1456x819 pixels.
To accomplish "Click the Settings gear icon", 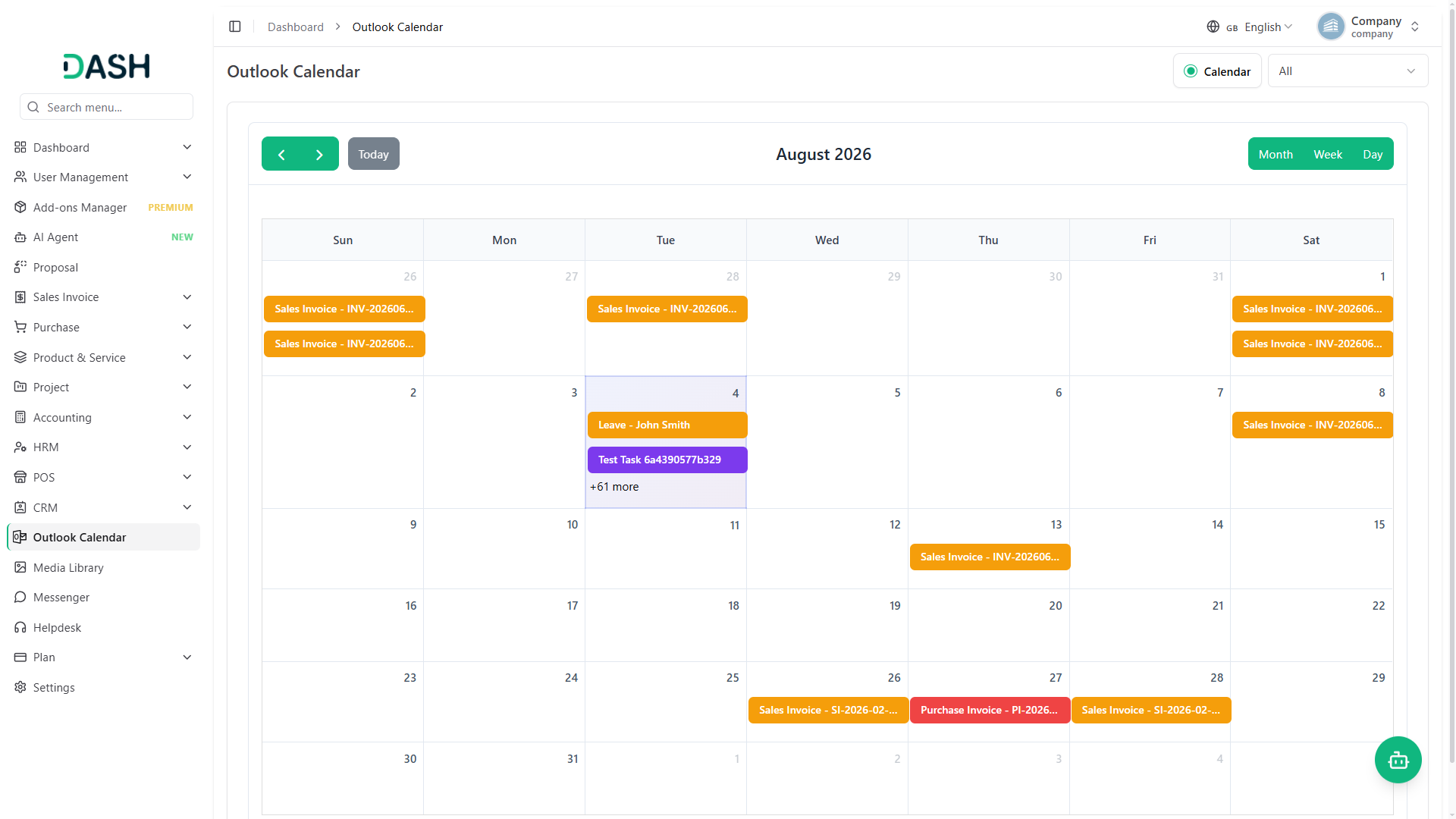I will (x=20, y=687).
